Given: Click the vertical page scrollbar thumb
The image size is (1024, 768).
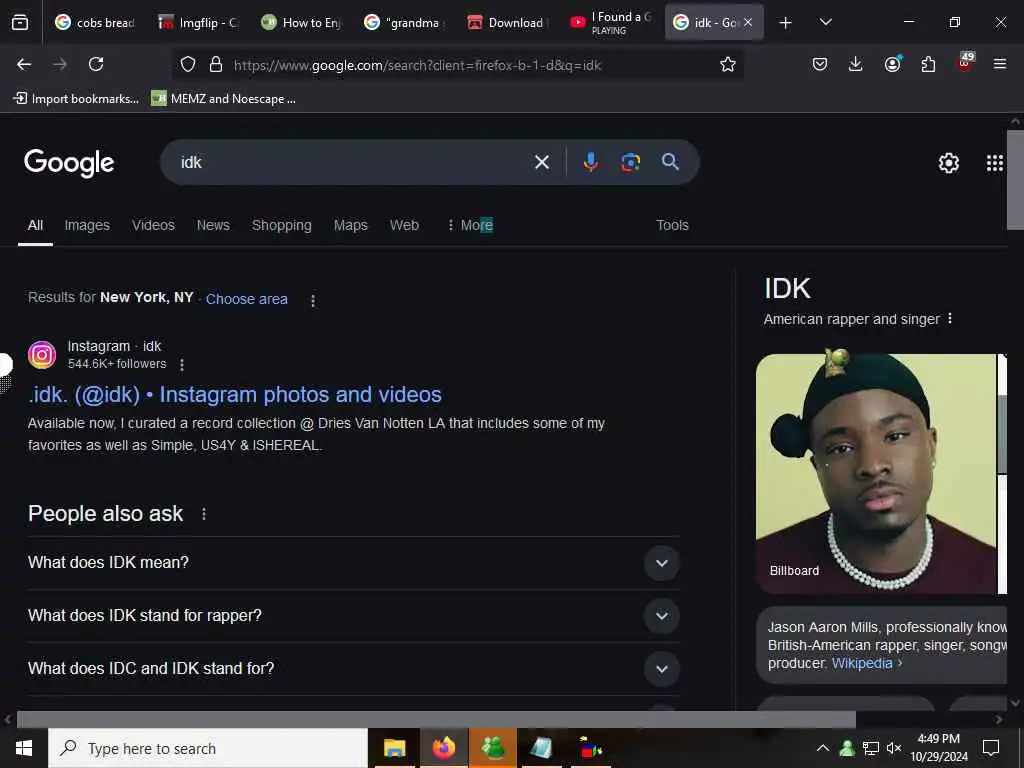Looking at the screenshot, I should coord(1016,180).
